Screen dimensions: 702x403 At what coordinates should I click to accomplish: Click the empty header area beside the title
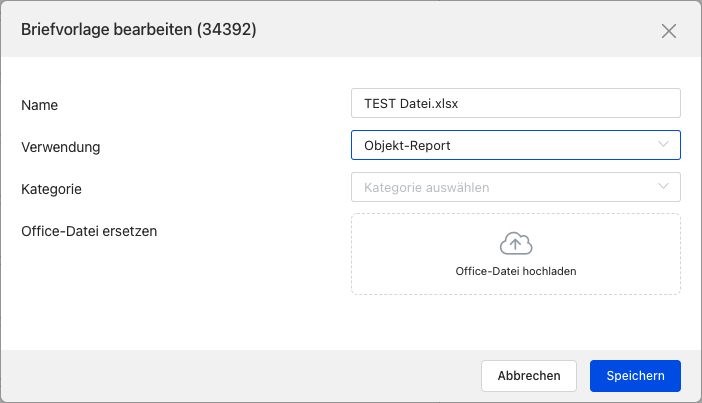(x=450, y=30)
